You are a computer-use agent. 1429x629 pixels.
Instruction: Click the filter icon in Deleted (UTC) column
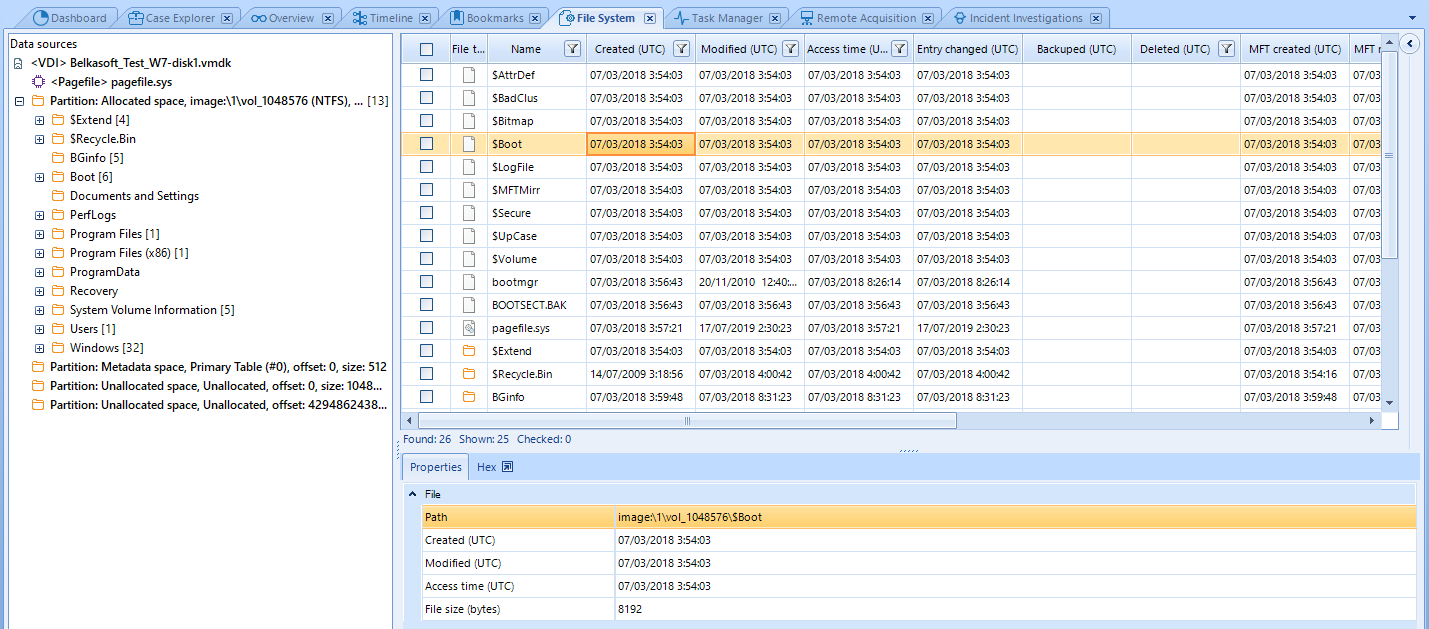click(1226, 49)
